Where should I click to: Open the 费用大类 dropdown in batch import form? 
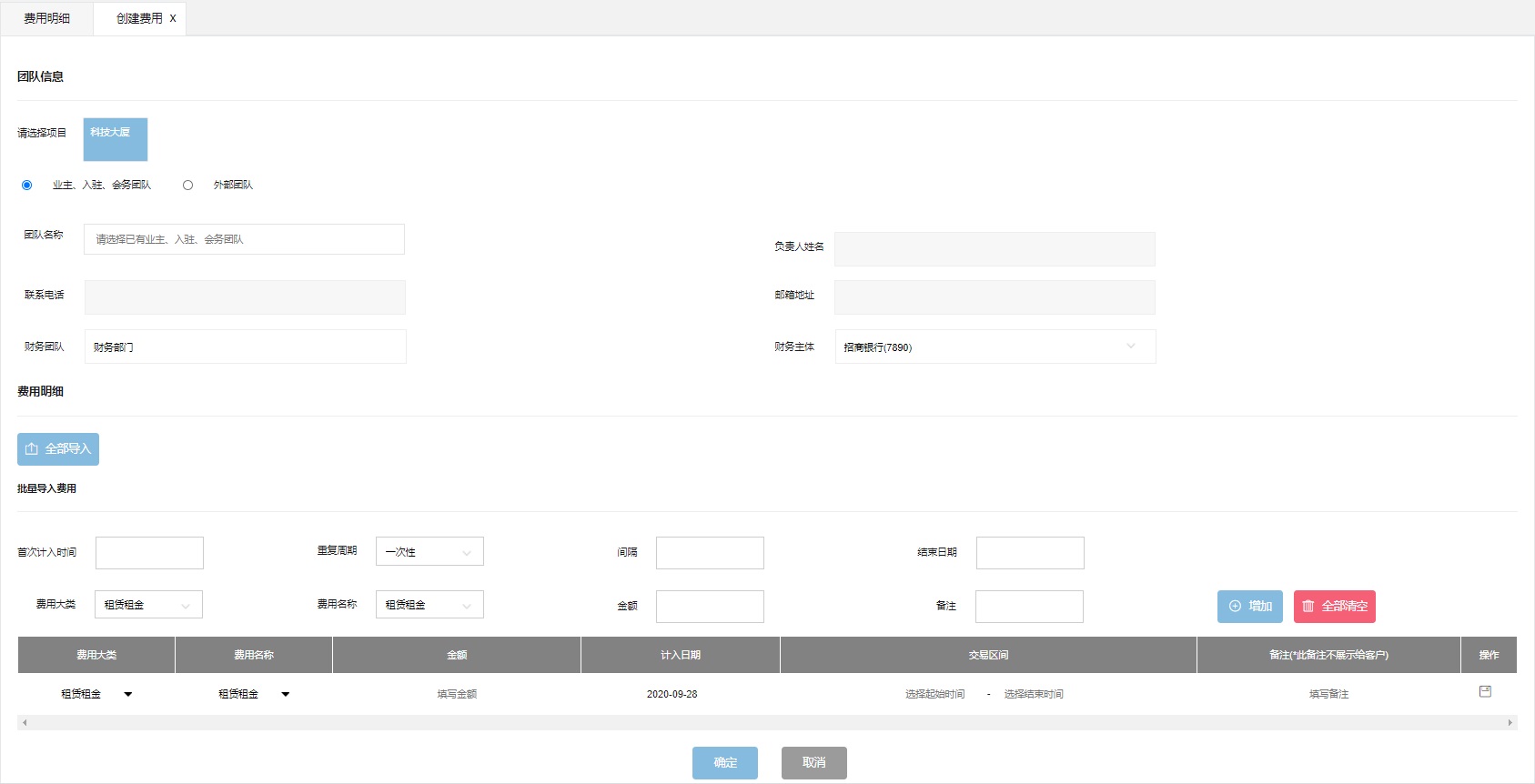click(148, 605)
